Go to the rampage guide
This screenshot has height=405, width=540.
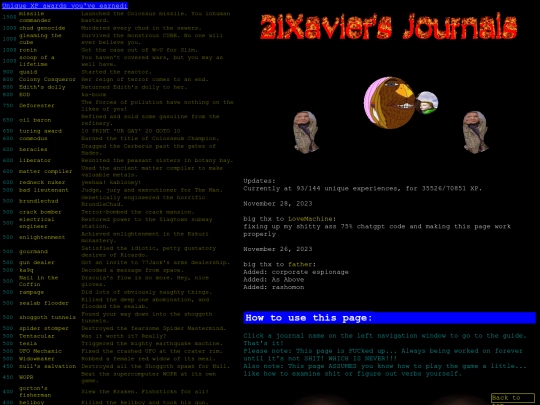click(x=31, y=292)
